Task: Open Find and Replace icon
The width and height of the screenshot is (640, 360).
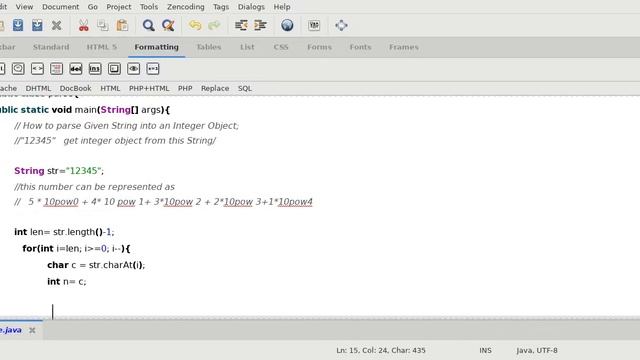Action: pyautogui.click(x=168, y=25)
